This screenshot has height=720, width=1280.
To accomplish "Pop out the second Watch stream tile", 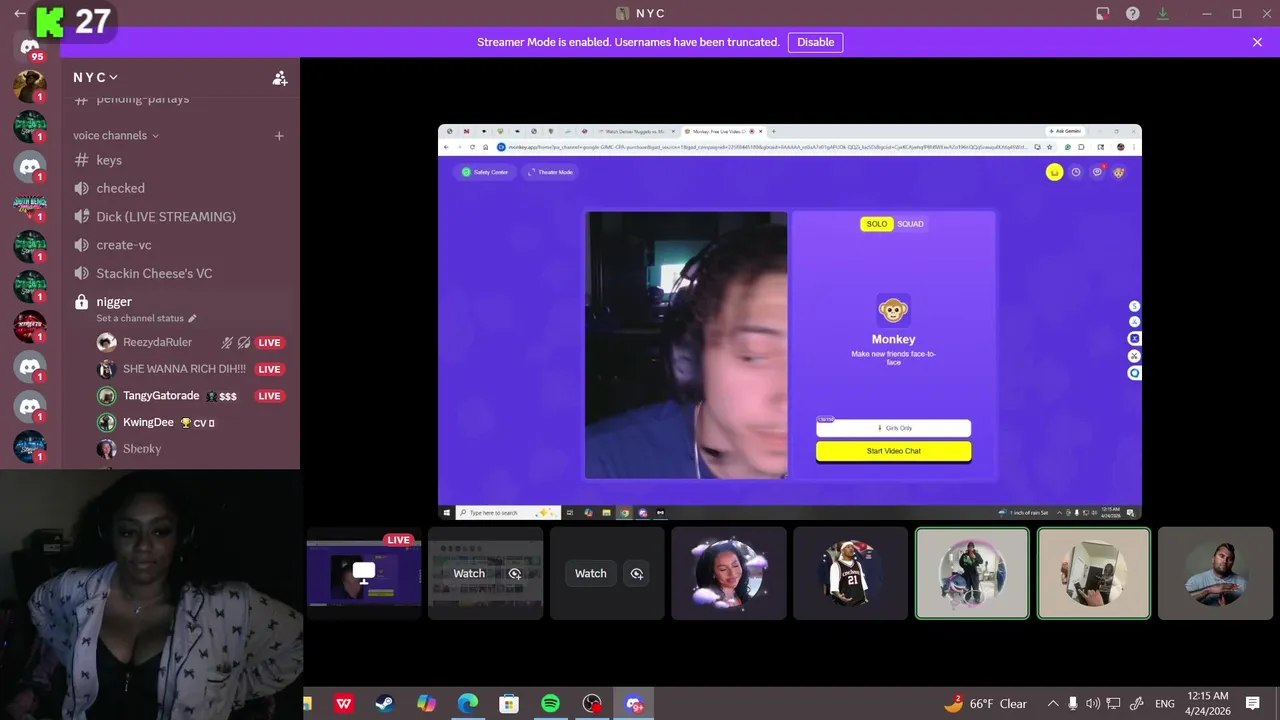I will click(637, 574).
